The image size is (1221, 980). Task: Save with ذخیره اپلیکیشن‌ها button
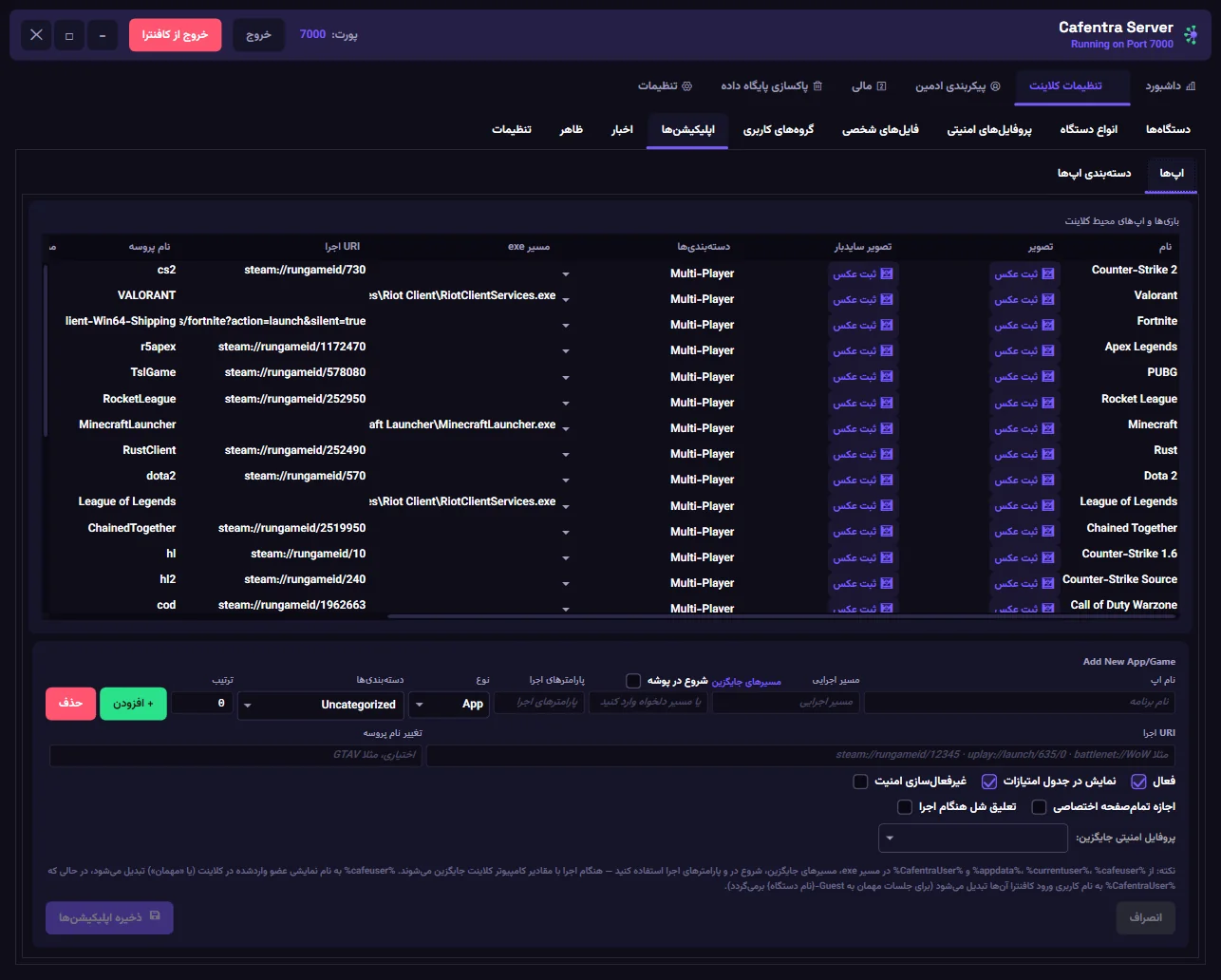pos(109,917)
